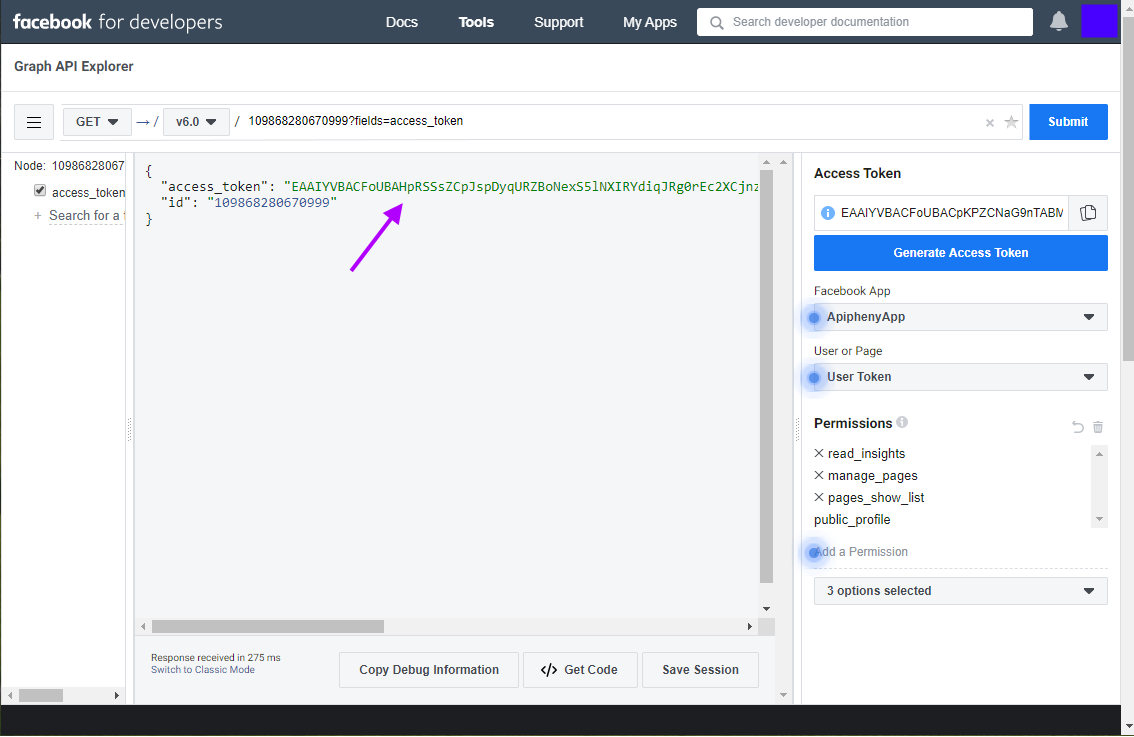Click the search magnifier icon
1134x737 pixels.
[716, 22]
